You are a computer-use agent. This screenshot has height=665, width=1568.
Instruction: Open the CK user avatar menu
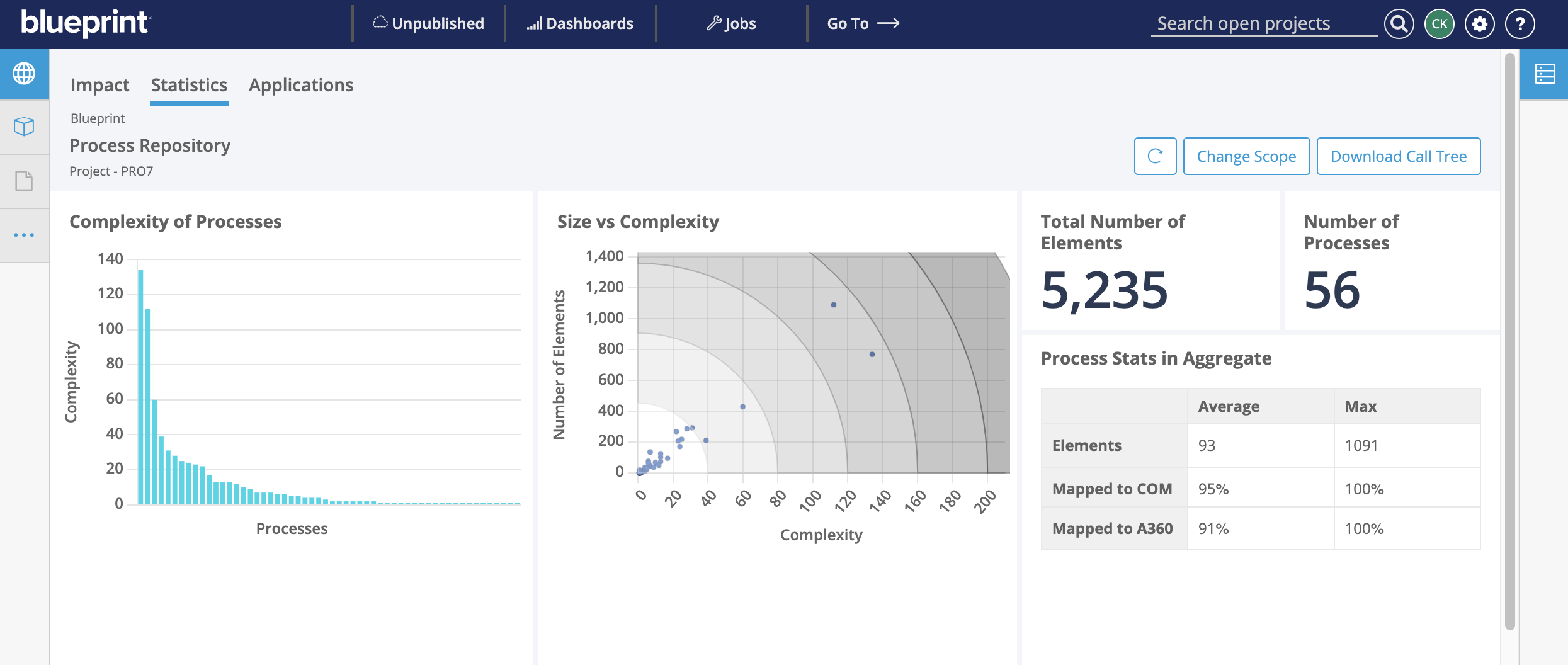coord(1439,24)
